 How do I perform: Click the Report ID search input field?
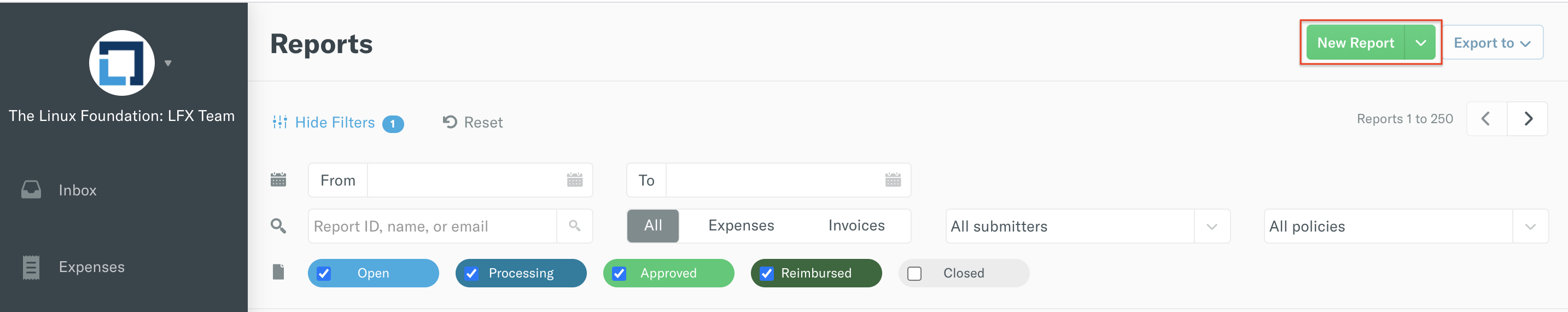coord(432,226)
